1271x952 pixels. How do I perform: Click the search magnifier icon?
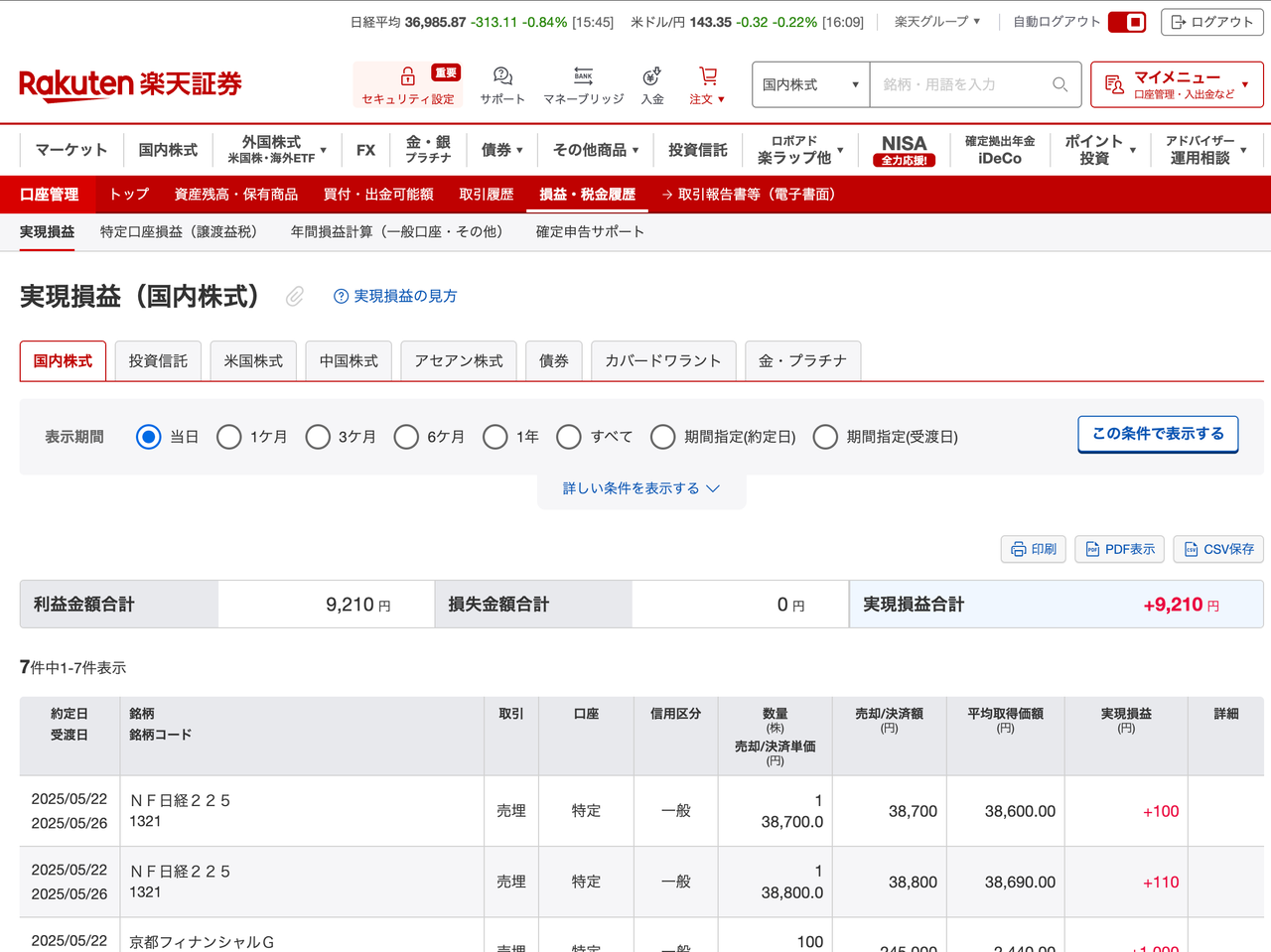[x=1059, y=84]
